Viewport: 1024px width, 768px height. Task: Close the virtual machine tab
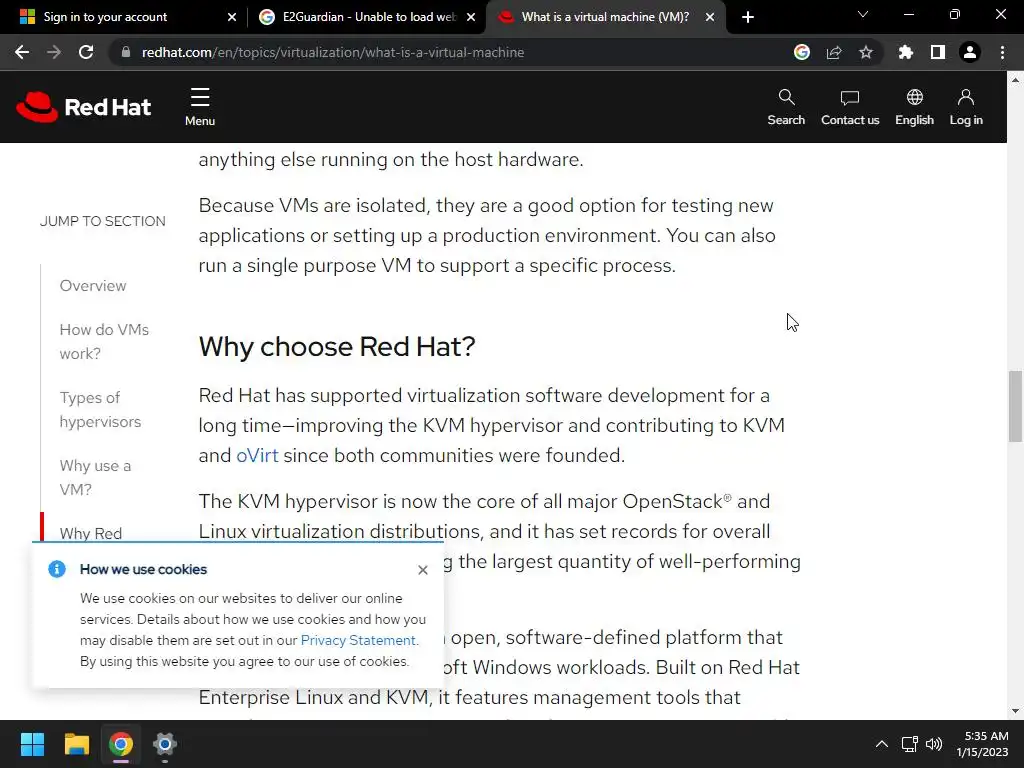[710, 17]
